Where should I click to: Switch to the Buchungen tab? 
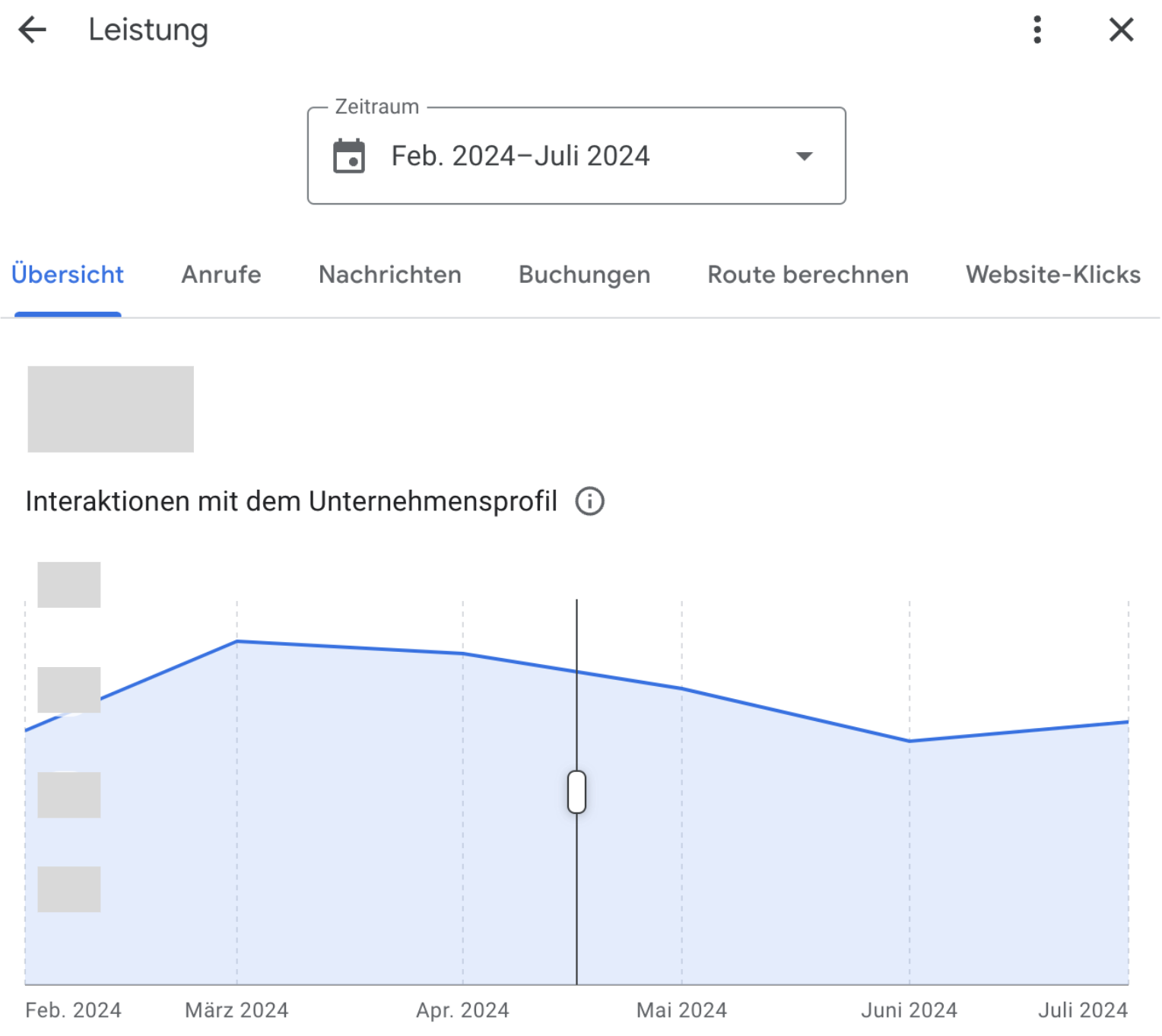[x=585, y=275]
